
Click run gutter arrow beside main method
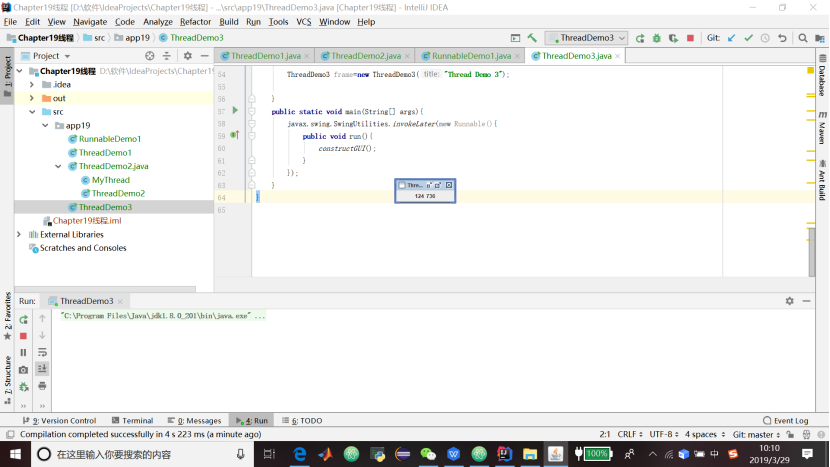point(235,110)
